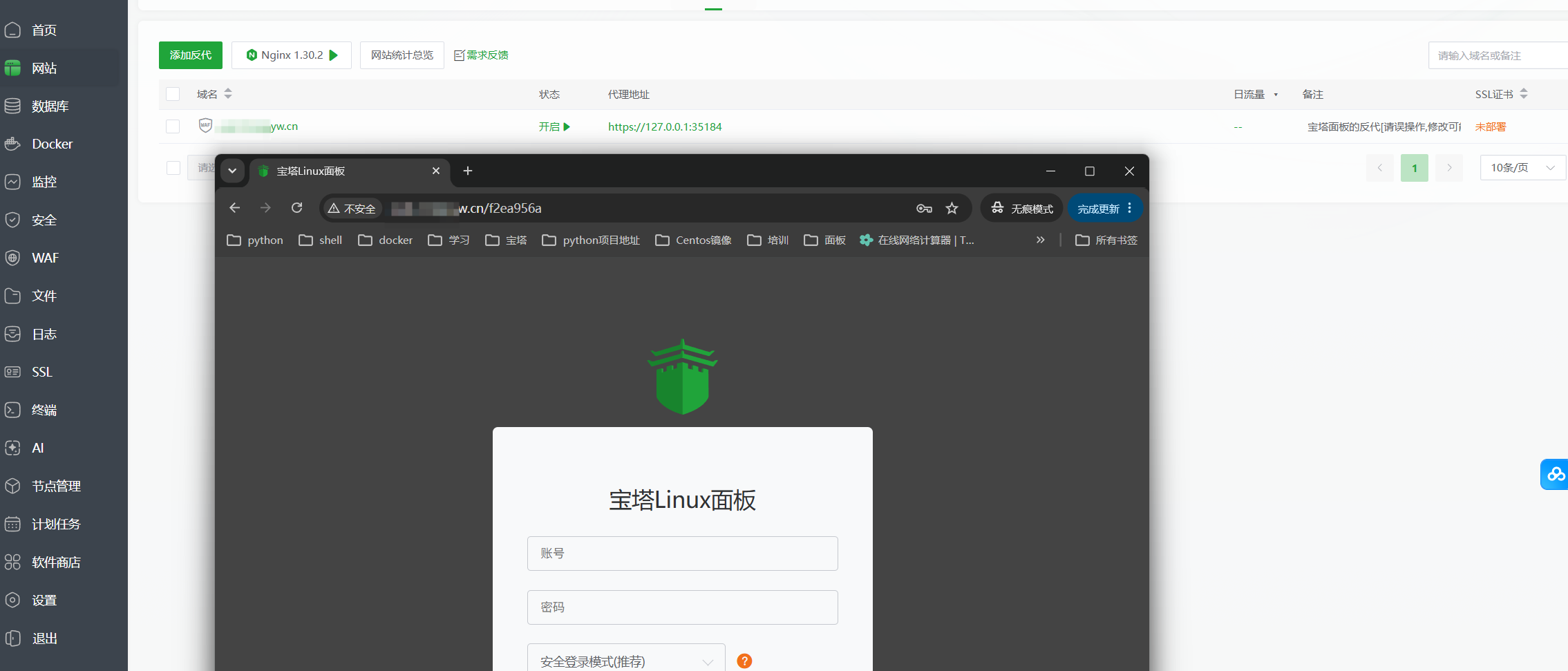This screenshot has height=671, width=1568.
Task: Go to next page in pagination
Action: click(1449, 168)
